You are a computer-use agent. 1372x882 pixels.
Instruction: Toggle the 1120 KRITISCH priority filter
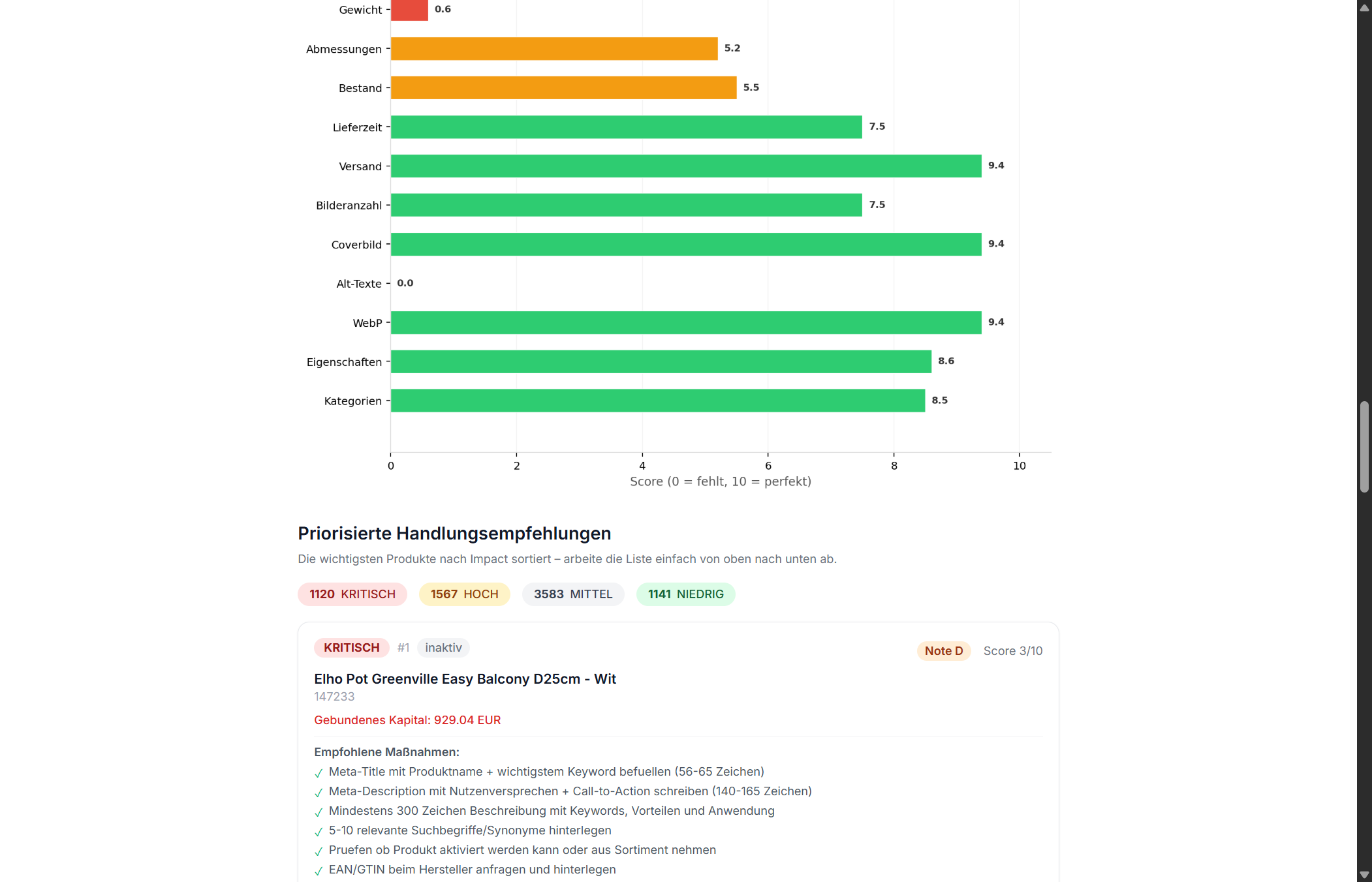point(352,594)
